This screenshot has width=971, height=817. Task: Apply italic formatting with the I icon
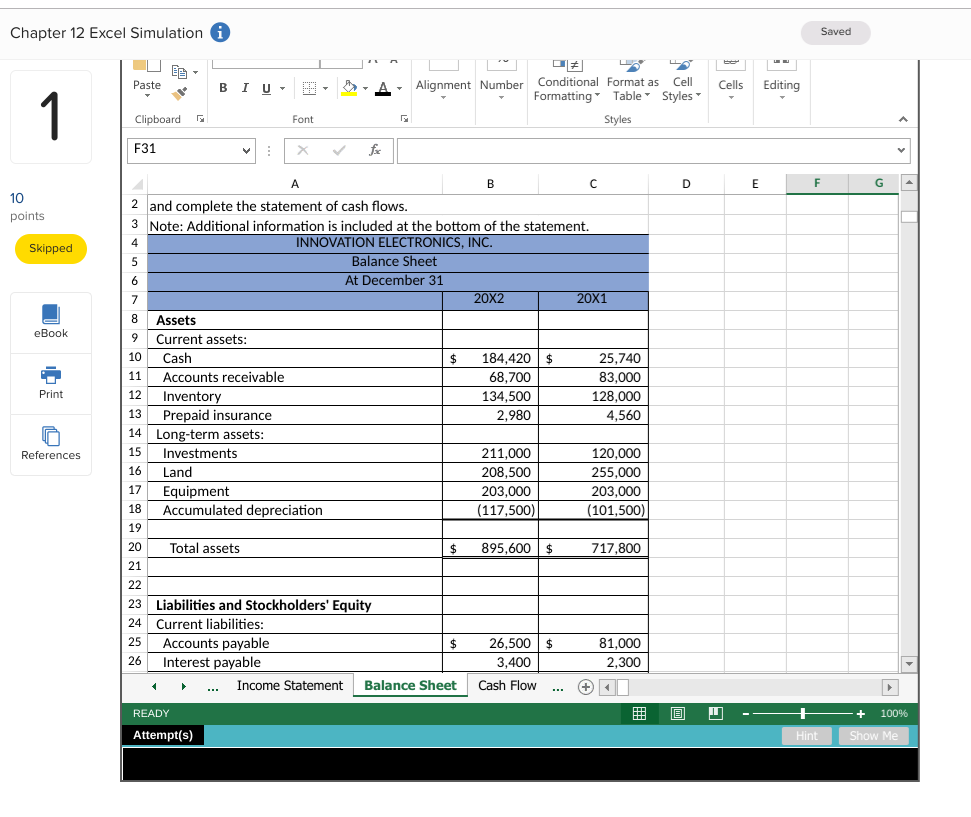pos(244,87)
